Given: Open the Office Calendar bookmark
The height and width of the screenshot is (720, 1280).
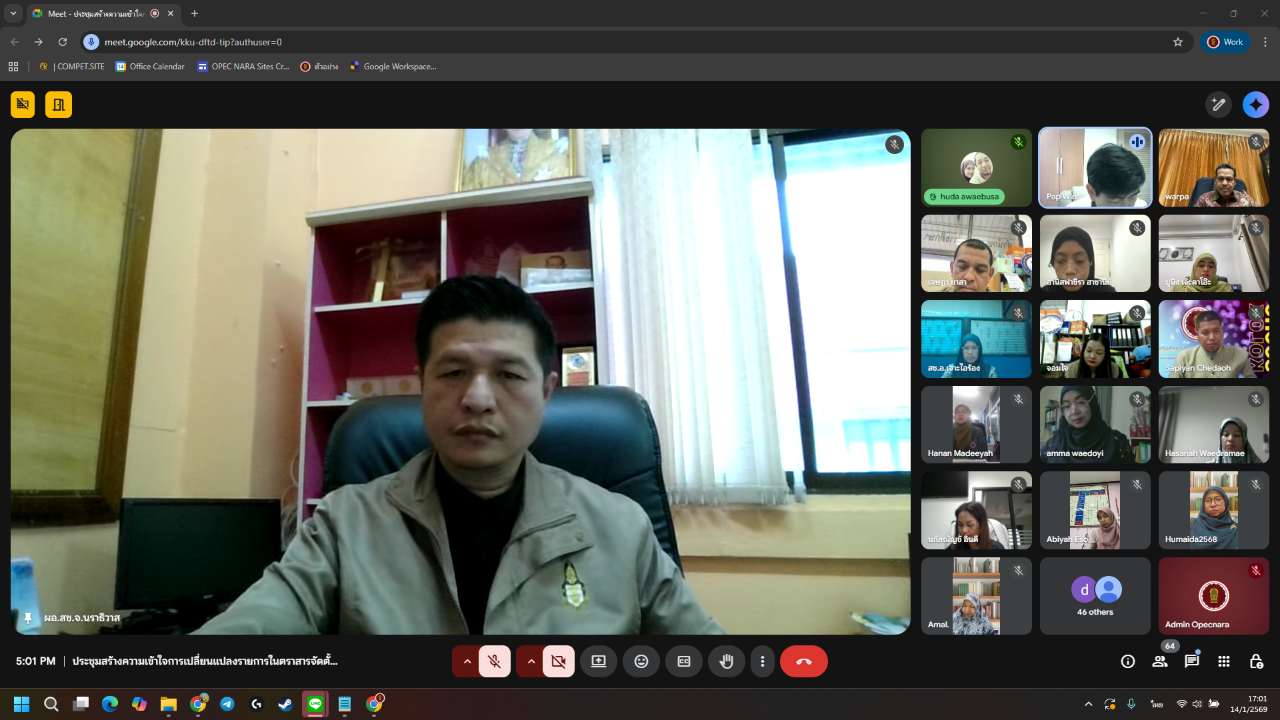Looking at the screenshot, I should pyautogui.click(x=150, y=67).
